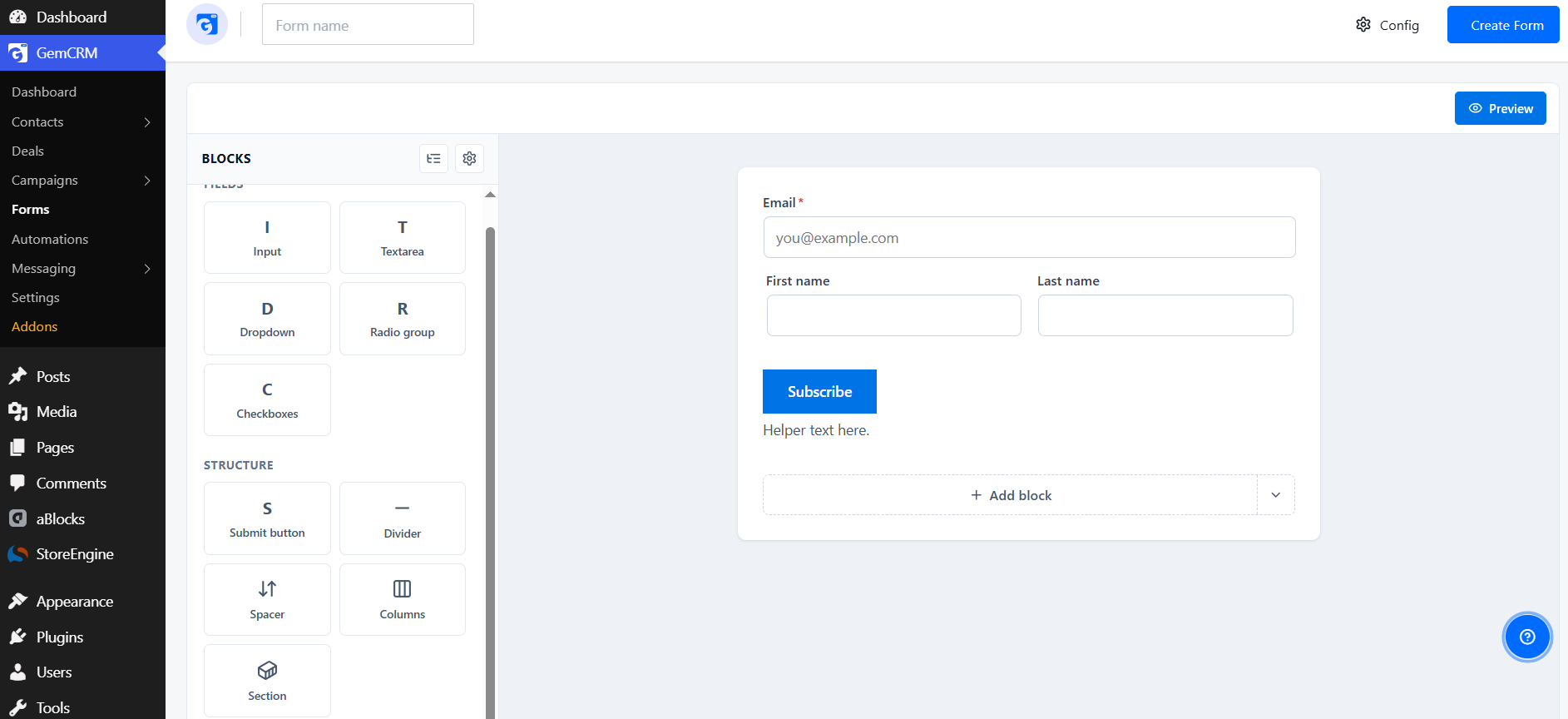Expand the Contacts submenu
The width and height of the screenshot is (1568, 719).
147,122
